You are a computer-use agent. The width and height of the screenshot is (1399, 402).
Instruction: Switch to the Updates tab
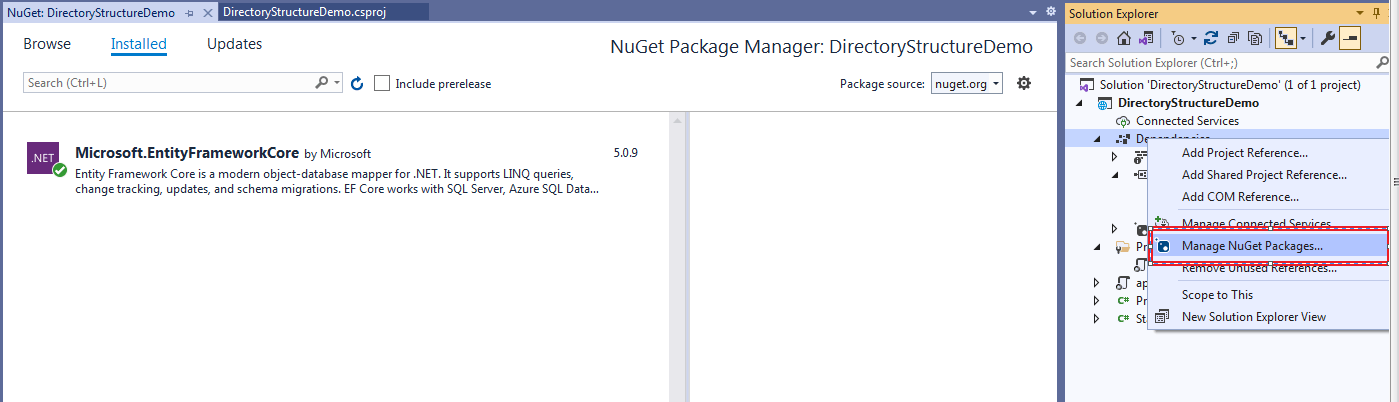(235, 44)
